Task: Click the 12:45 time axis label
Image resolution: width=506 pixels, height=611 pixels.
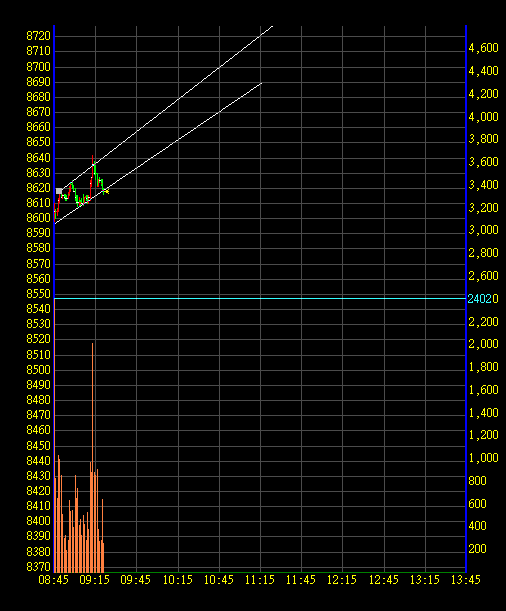Action: point(384,580)
